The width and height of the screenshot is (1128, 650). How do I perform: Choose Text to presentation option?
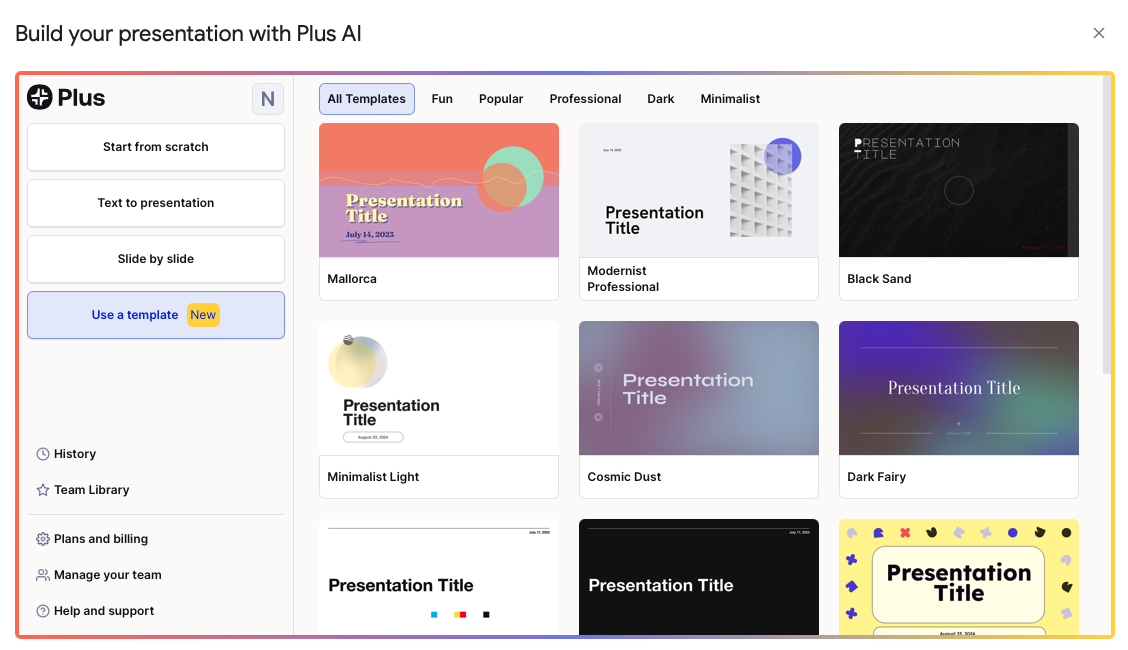point(156,203)
